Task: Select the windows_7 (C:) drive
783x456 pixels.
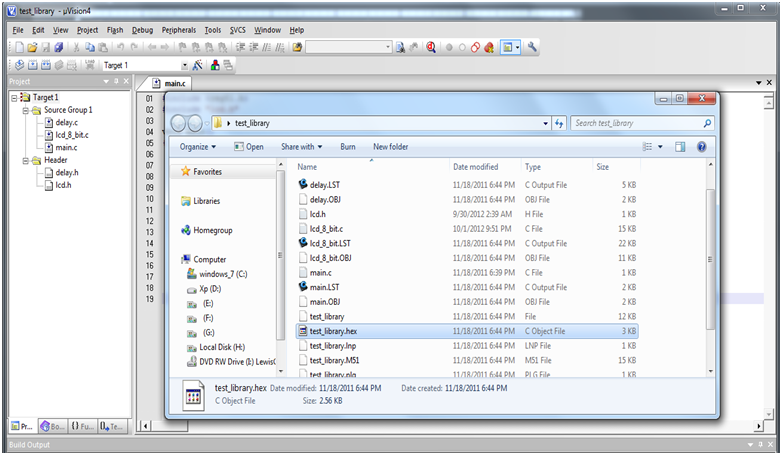Action: pos(223,274)
